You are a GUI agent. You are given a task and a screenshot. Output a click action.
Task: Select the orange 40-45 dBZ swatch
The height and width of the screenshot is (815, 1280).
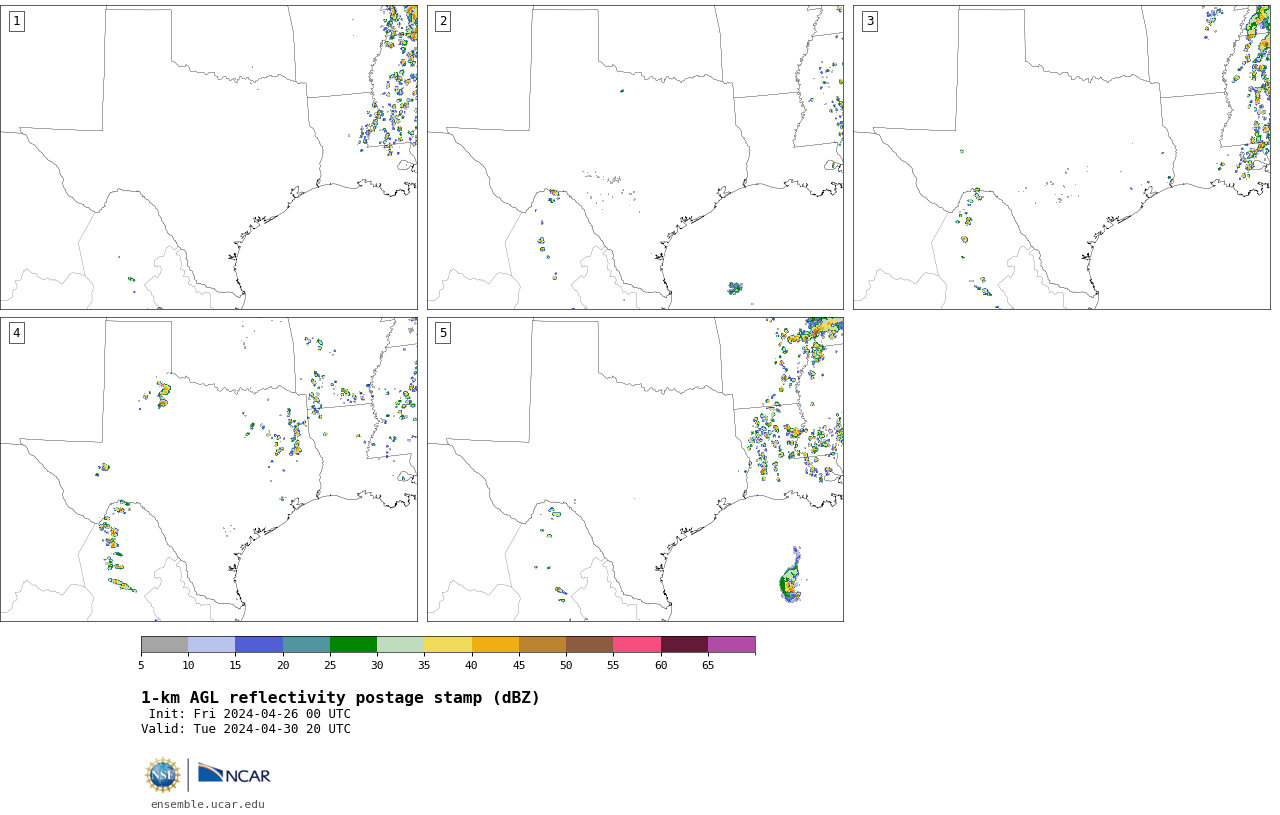(x=495, y=645)
